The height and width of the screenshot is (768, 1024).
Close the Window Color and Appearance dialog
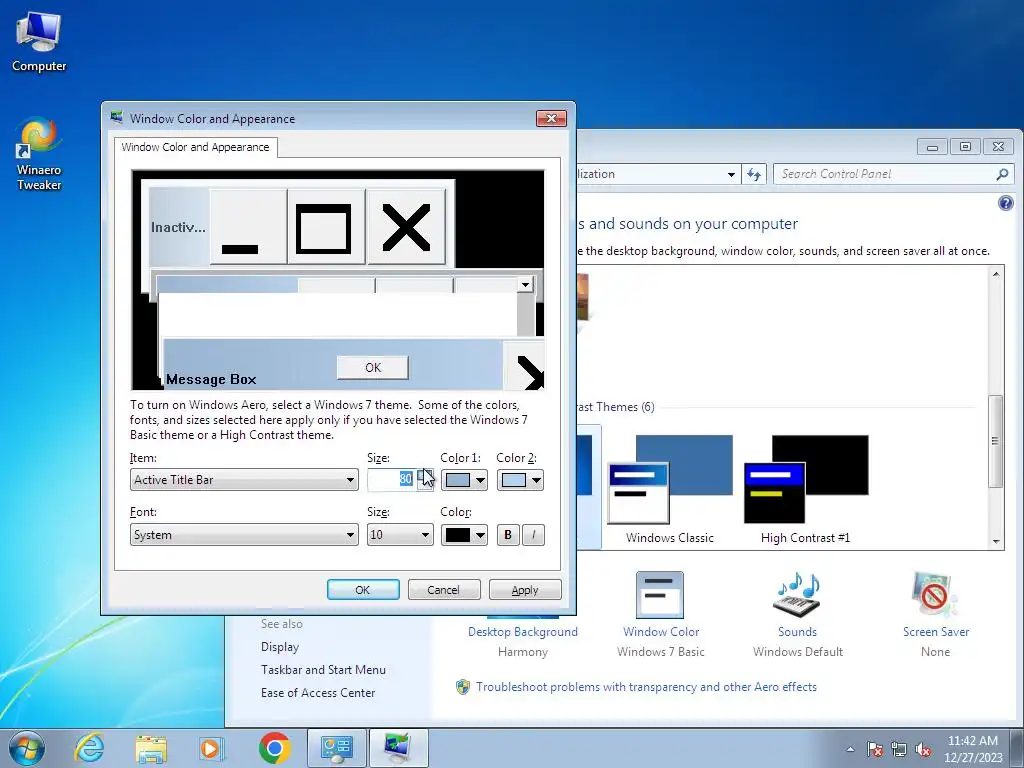551,118
